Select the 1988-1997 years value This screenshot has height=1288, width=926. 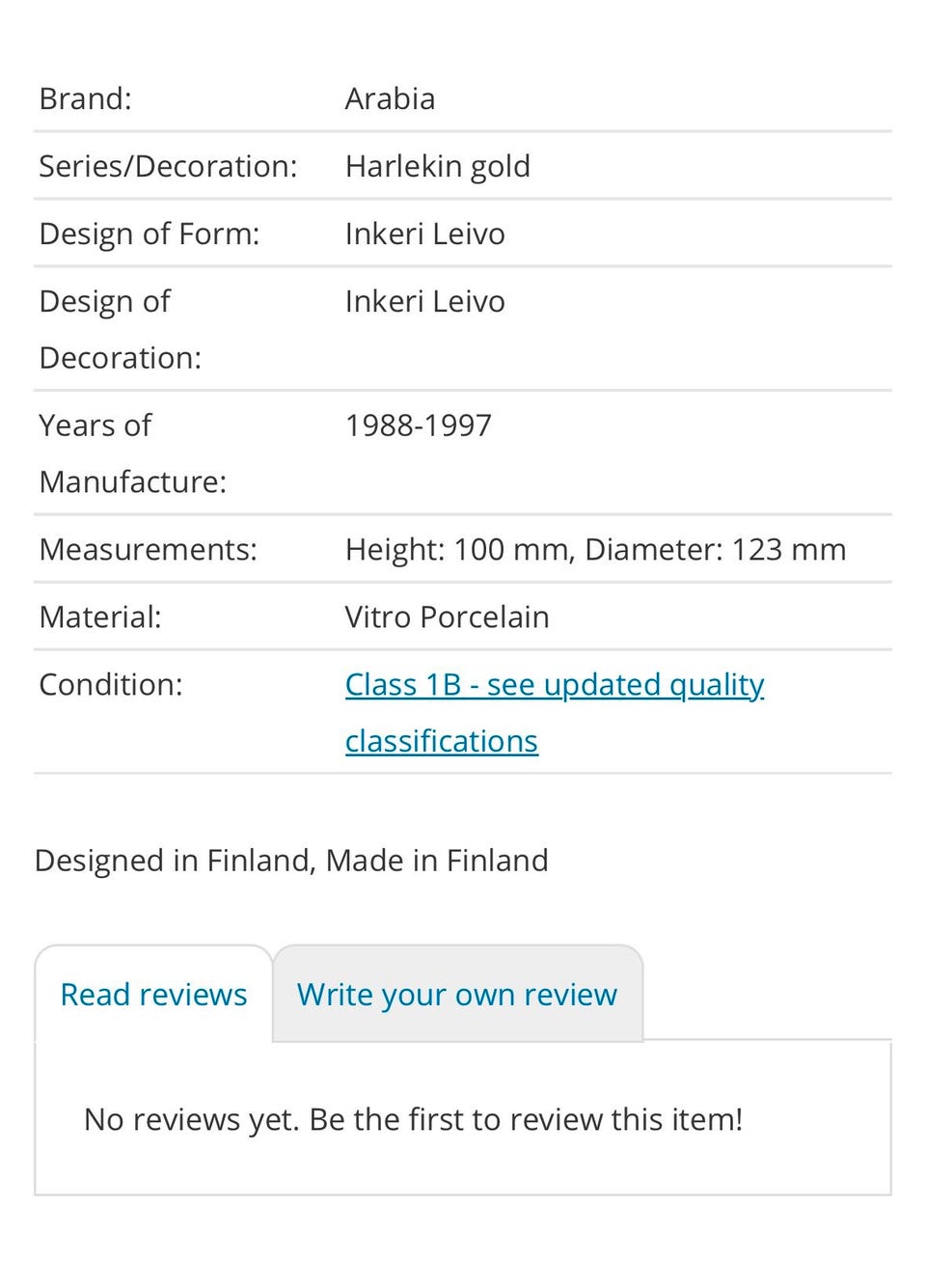[x=419, y=425]
